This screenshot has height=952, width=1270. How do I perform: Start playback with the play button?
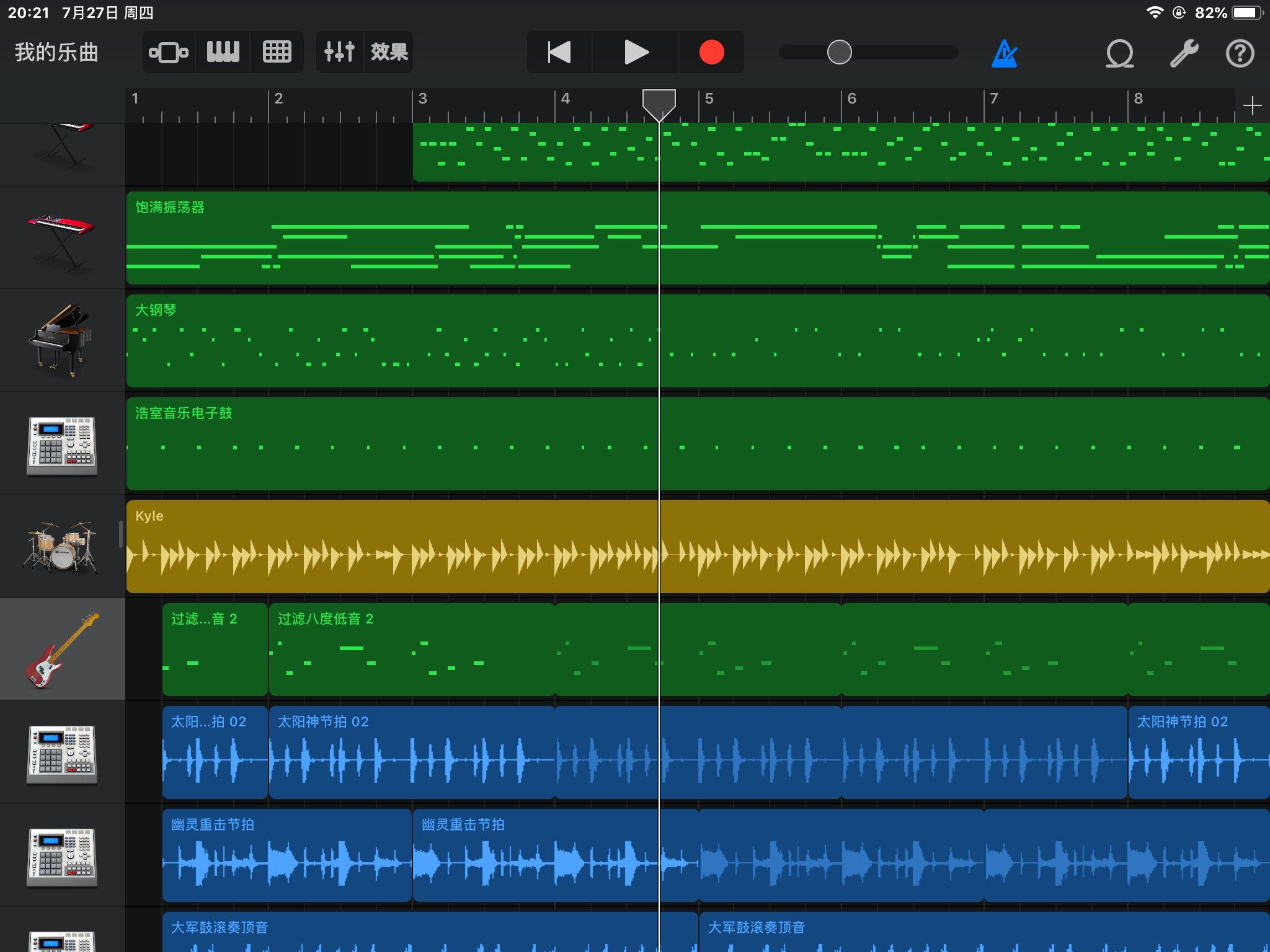tap(636, 52)
